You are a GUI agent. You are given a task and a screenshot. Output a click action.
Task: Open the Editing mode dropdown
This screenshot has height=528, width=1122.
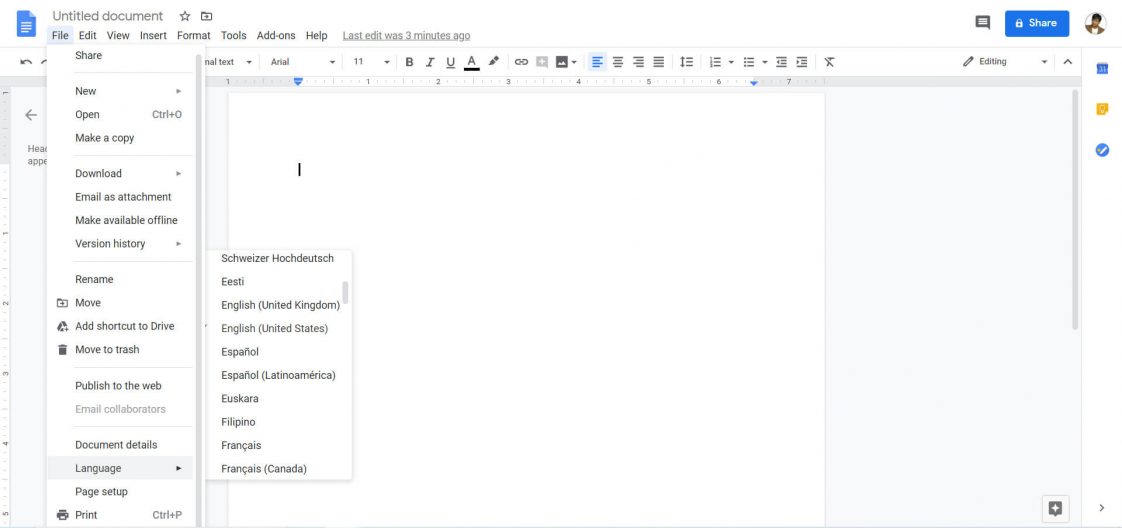(x=1005, y=62)
